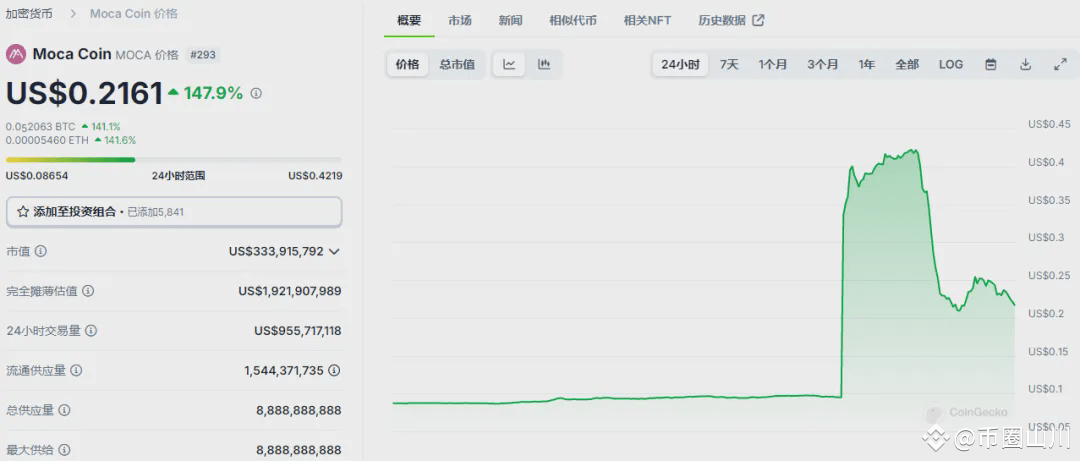Click US$0.4219 range high value

pos(315,176)
